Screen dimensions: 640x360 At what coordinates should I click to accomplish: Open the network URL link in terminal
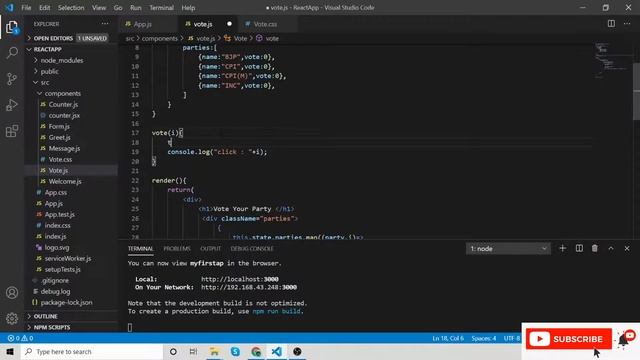pos(249,287)
